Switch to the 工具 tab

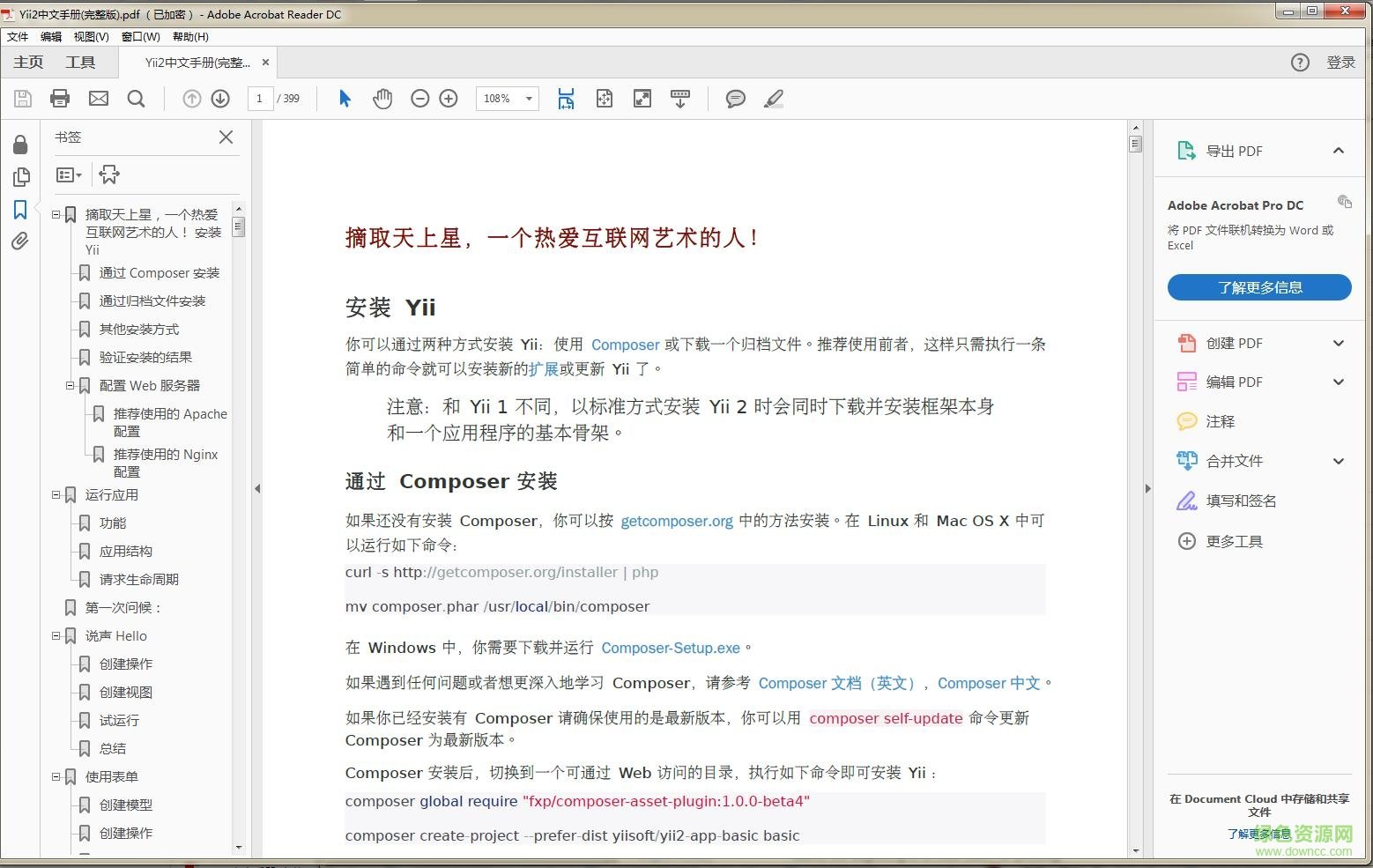80,62
